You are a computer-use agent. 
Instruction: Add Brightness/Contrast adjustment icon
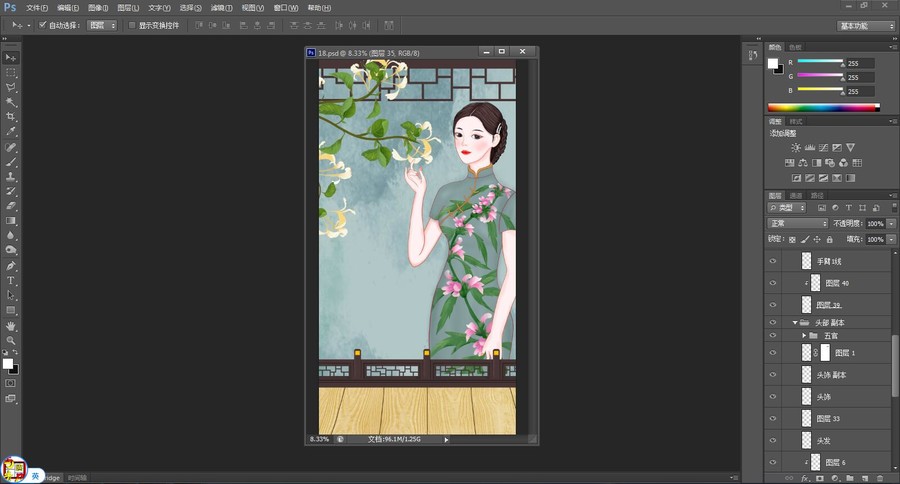click(x=796, y=148)
